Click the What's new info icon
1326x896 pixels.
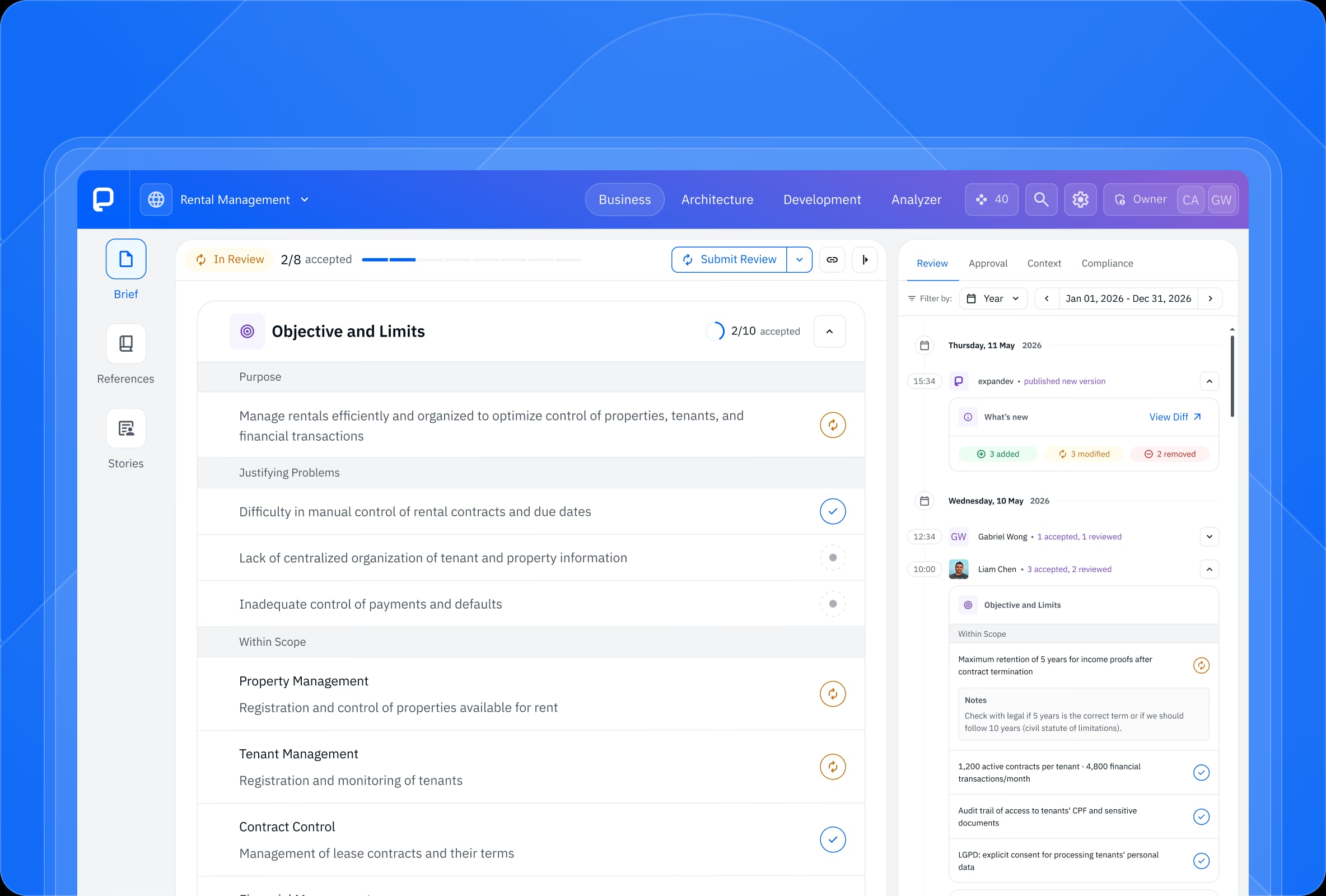[x=968, y=417]
